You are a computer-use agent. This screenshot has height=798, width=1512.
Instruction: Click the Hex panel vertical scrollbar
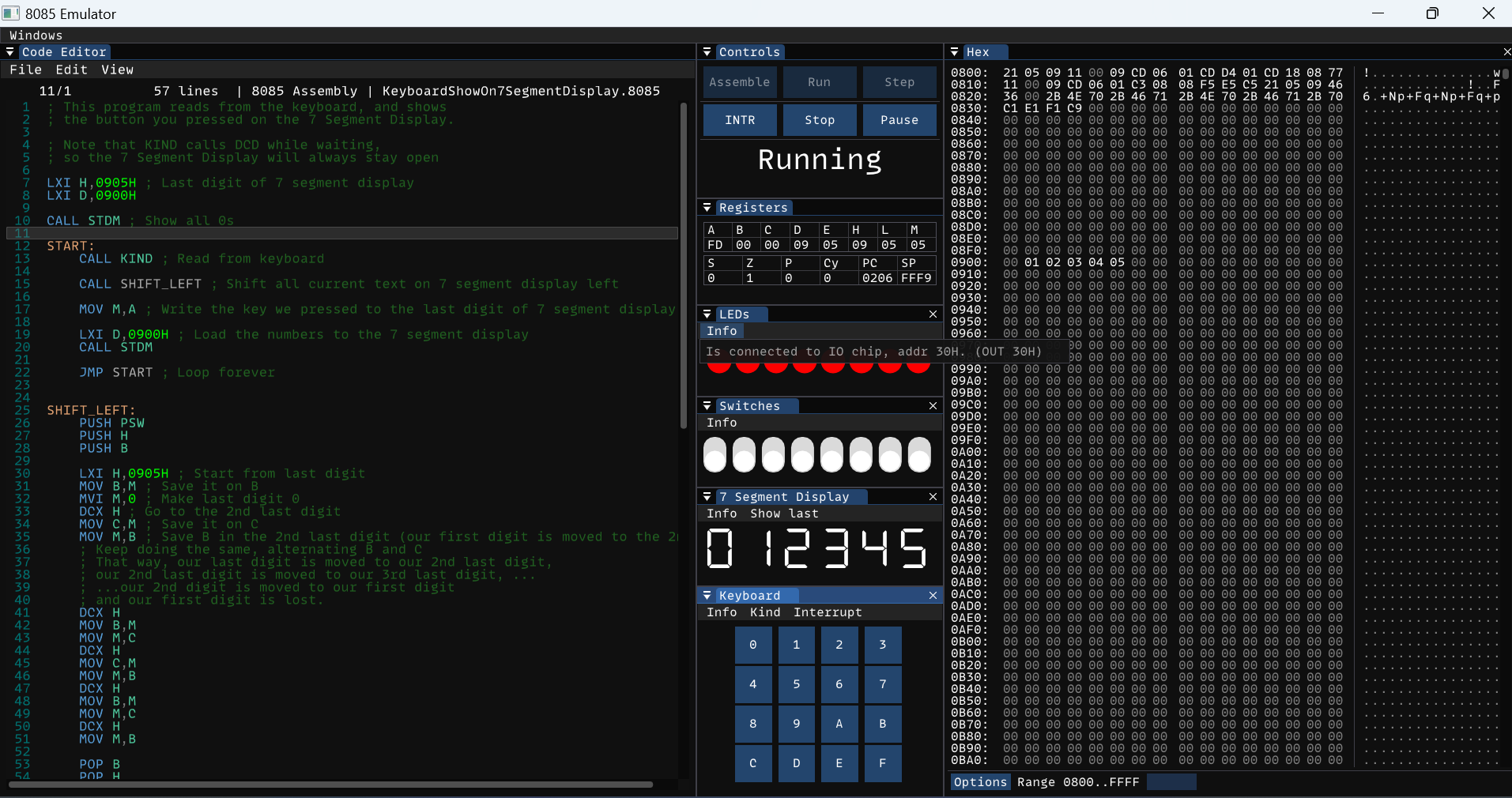point(1506,73)
